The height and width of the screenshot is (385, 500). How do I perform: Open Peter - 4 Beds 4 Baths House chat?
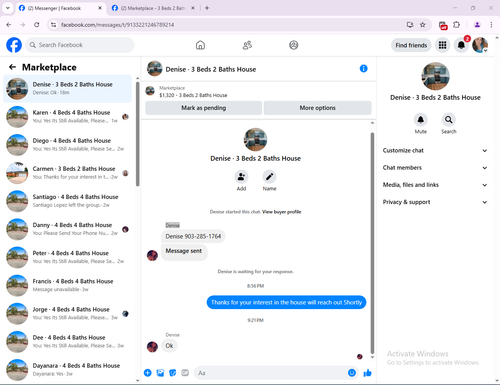pos(67,257)
